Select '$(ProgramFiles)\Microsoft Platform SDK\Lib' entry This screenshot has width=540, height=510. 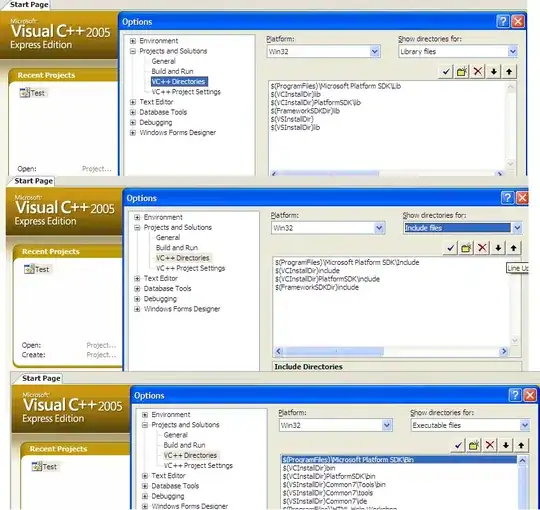[x=336, y=86]
